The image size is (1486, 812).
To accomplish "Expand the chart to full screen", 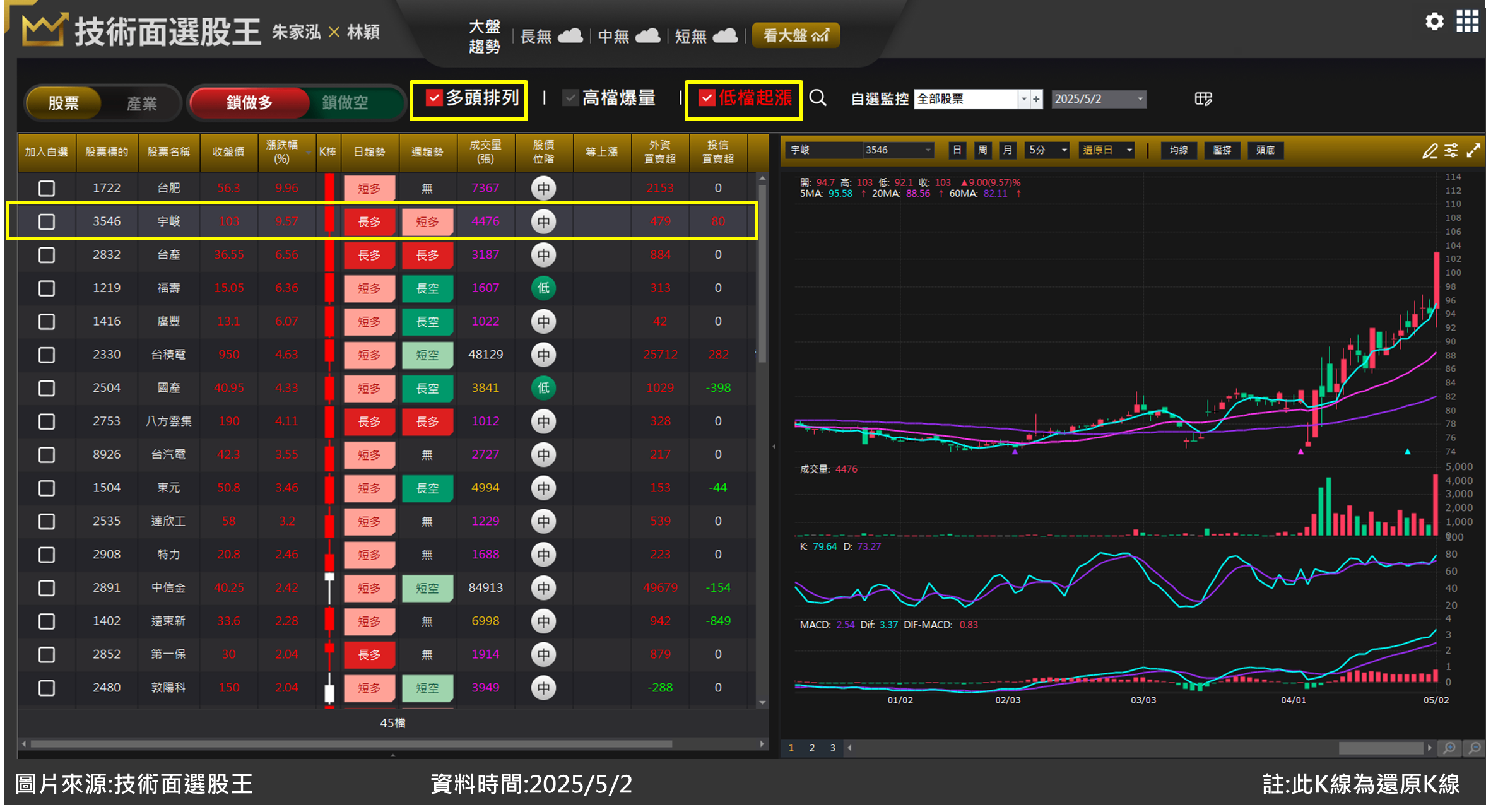I will click(x=1473, y=150).
